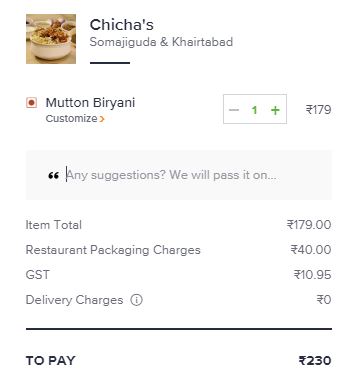Image resolution: width=362 pixels, height=386 pixels.
Task: Click the total amount ₹230
Action: point(315,361)
